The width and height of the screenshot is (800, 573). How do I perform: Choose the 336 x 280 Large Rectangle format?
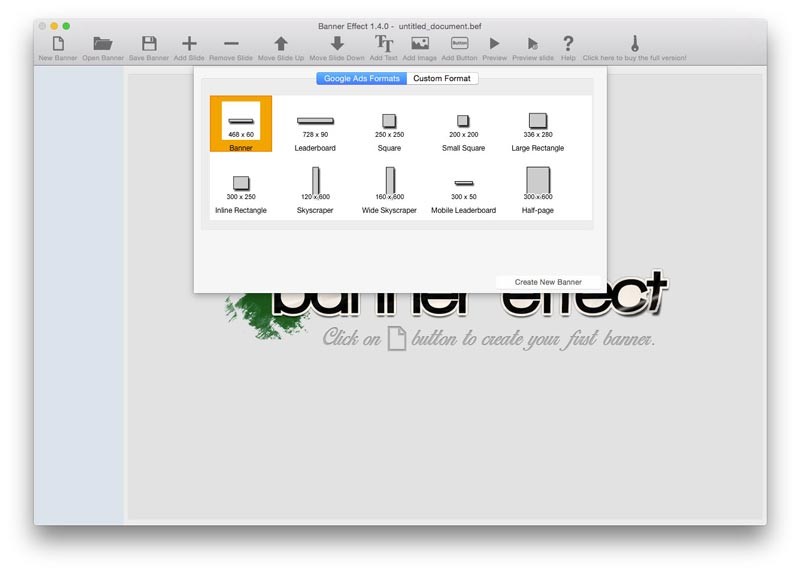538,125
